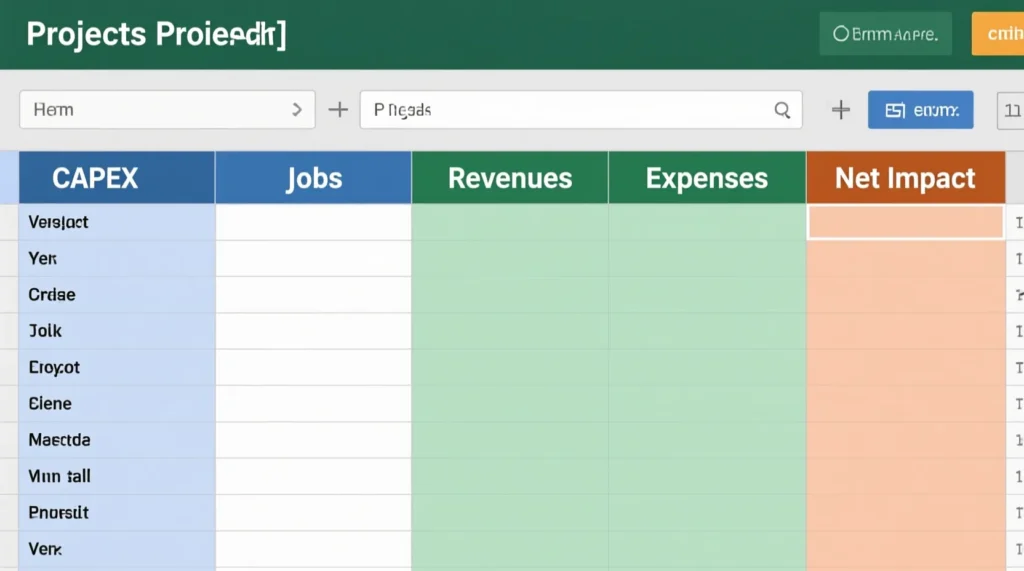Click the Revenues cell in 'Elene' row
1024x571 pixels.
tap(510, 404)
